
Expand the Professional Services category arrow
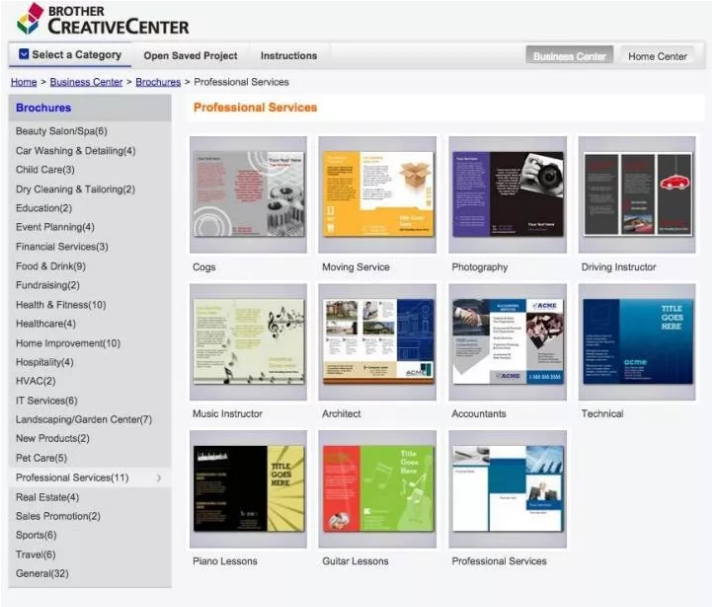tap(159, 478)
